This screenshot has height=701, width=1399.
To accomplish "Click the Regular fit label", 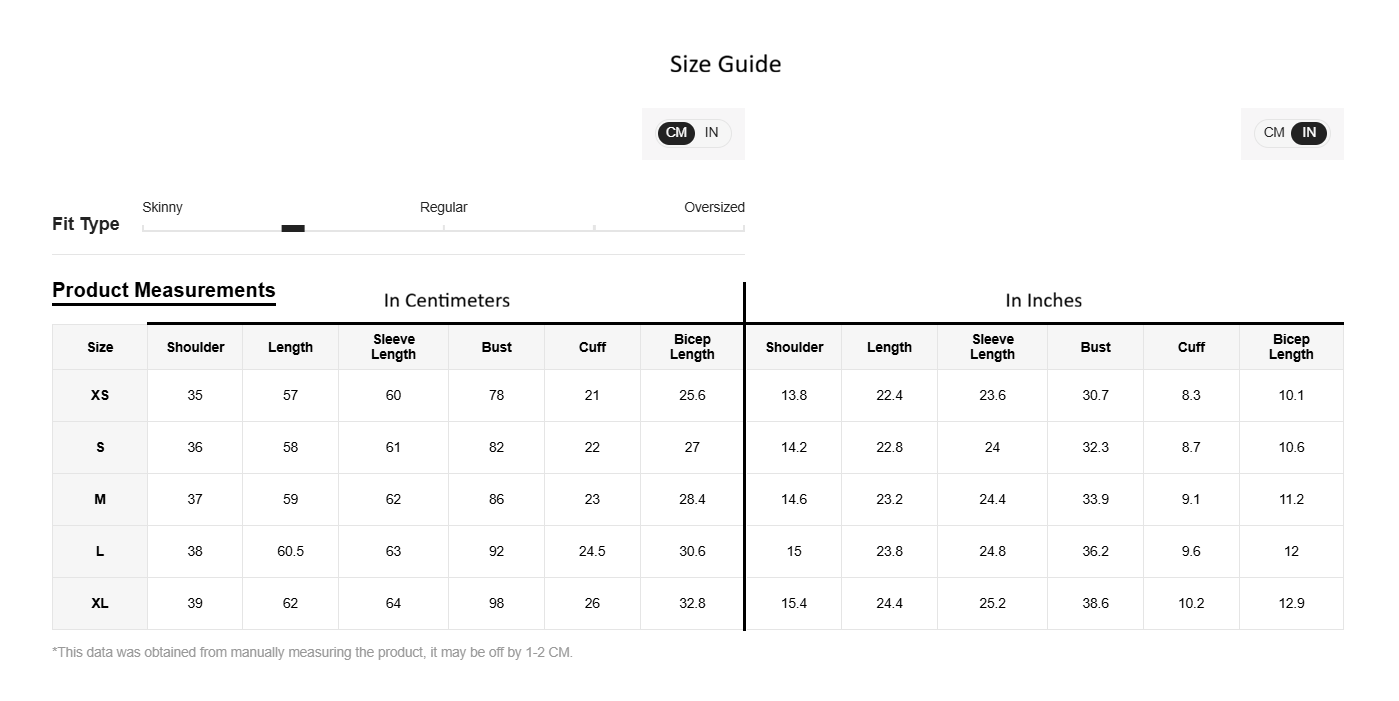I will 443,207.
